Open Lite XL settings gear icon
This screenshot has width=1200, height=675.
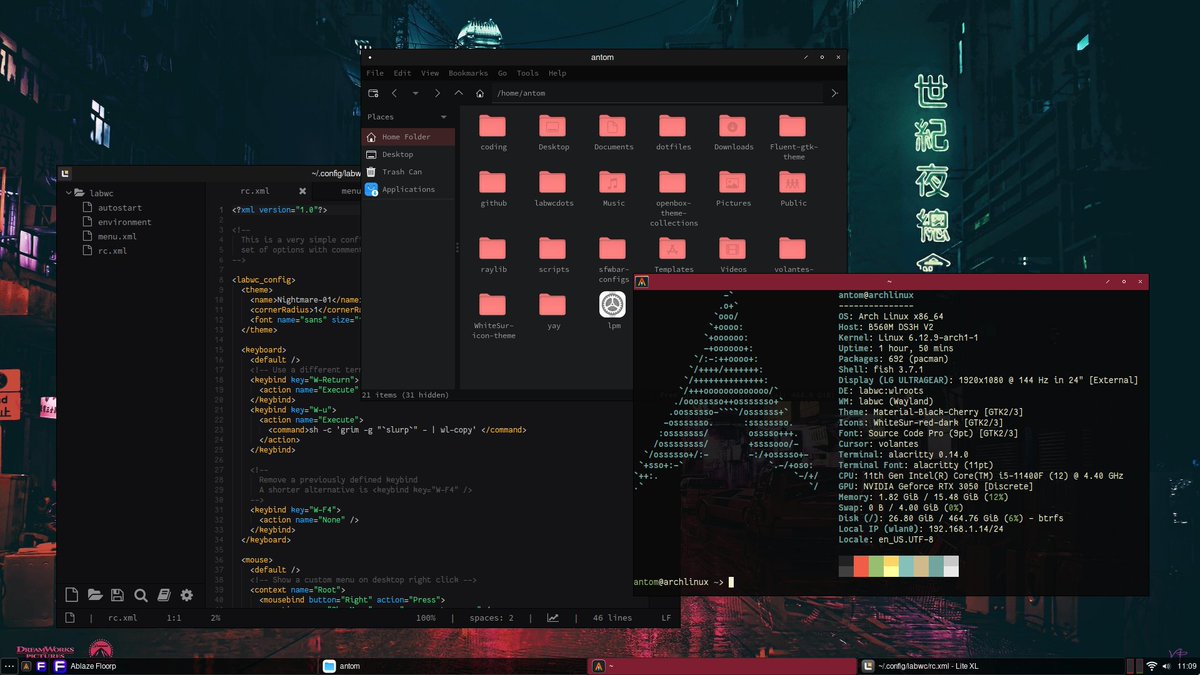pyautogui.click(x=186, y=595)
